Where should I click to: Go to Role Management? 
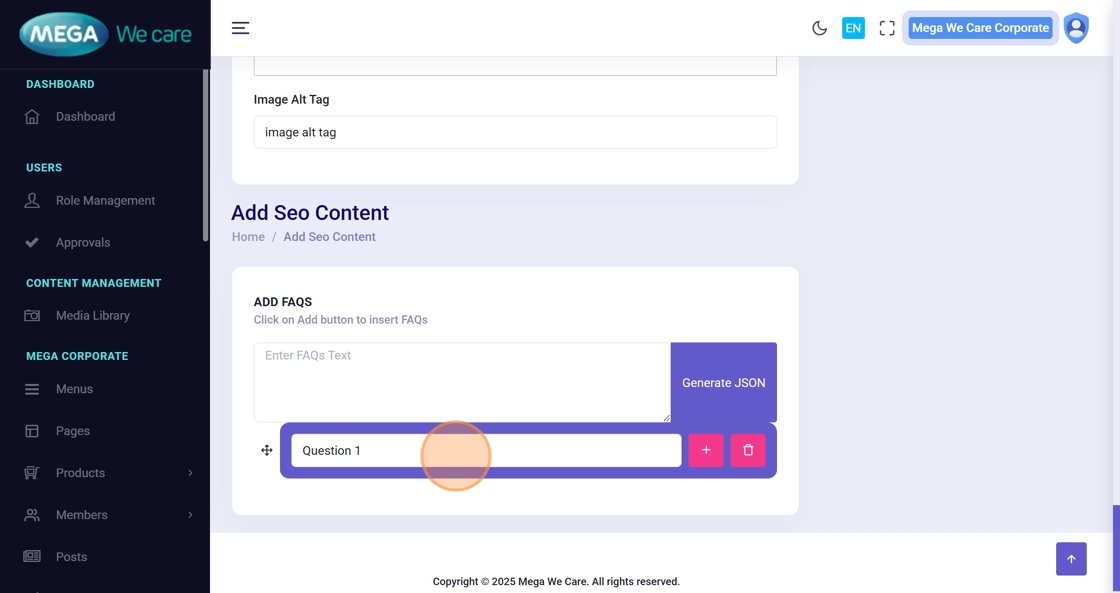tap(105, 201)
